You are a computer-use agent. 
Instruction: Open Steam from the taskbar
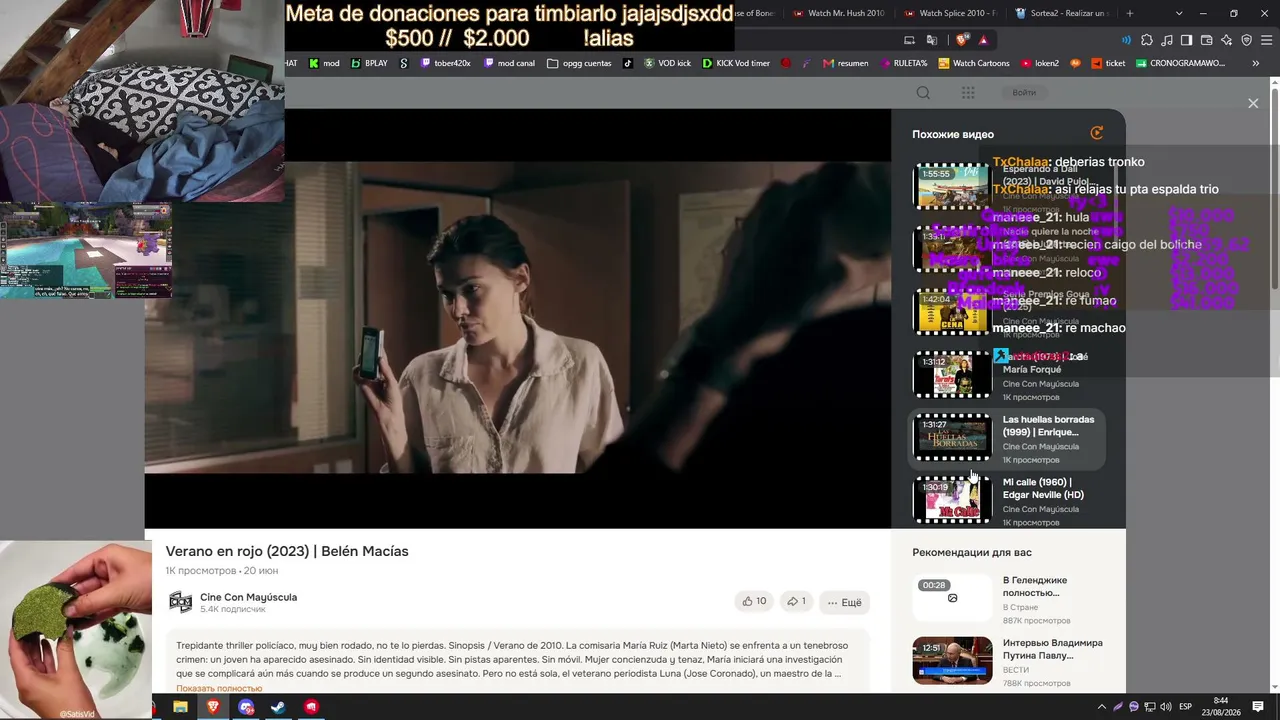(278, 707)
